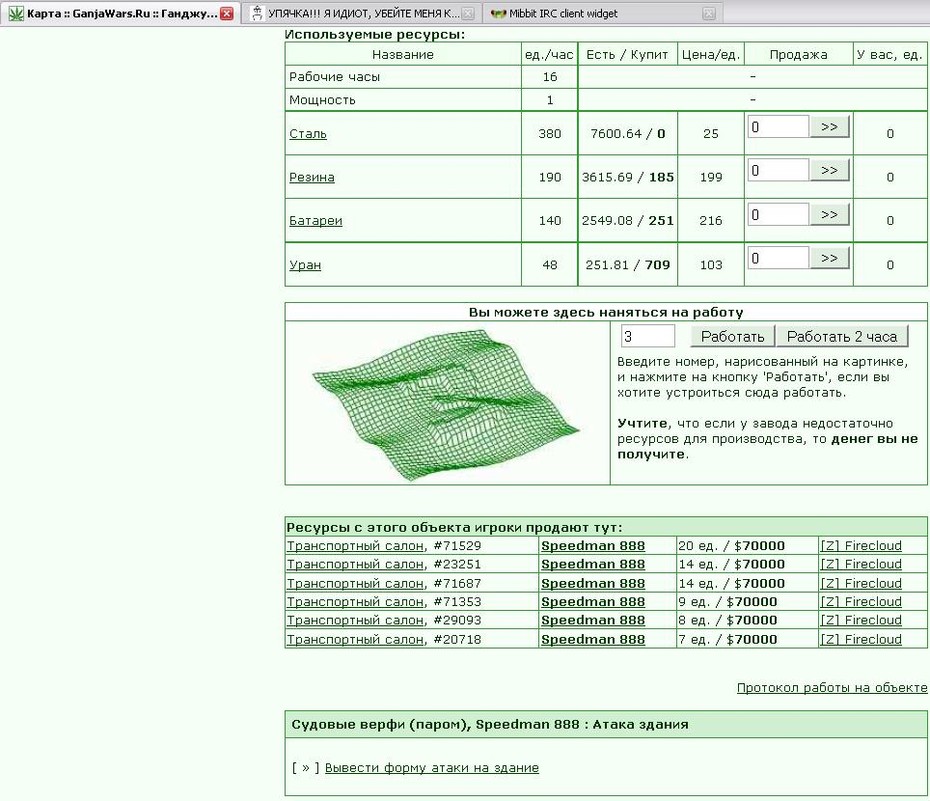
Task: Click the УПЯЧКА tab favicon
Action: [257, 13]
